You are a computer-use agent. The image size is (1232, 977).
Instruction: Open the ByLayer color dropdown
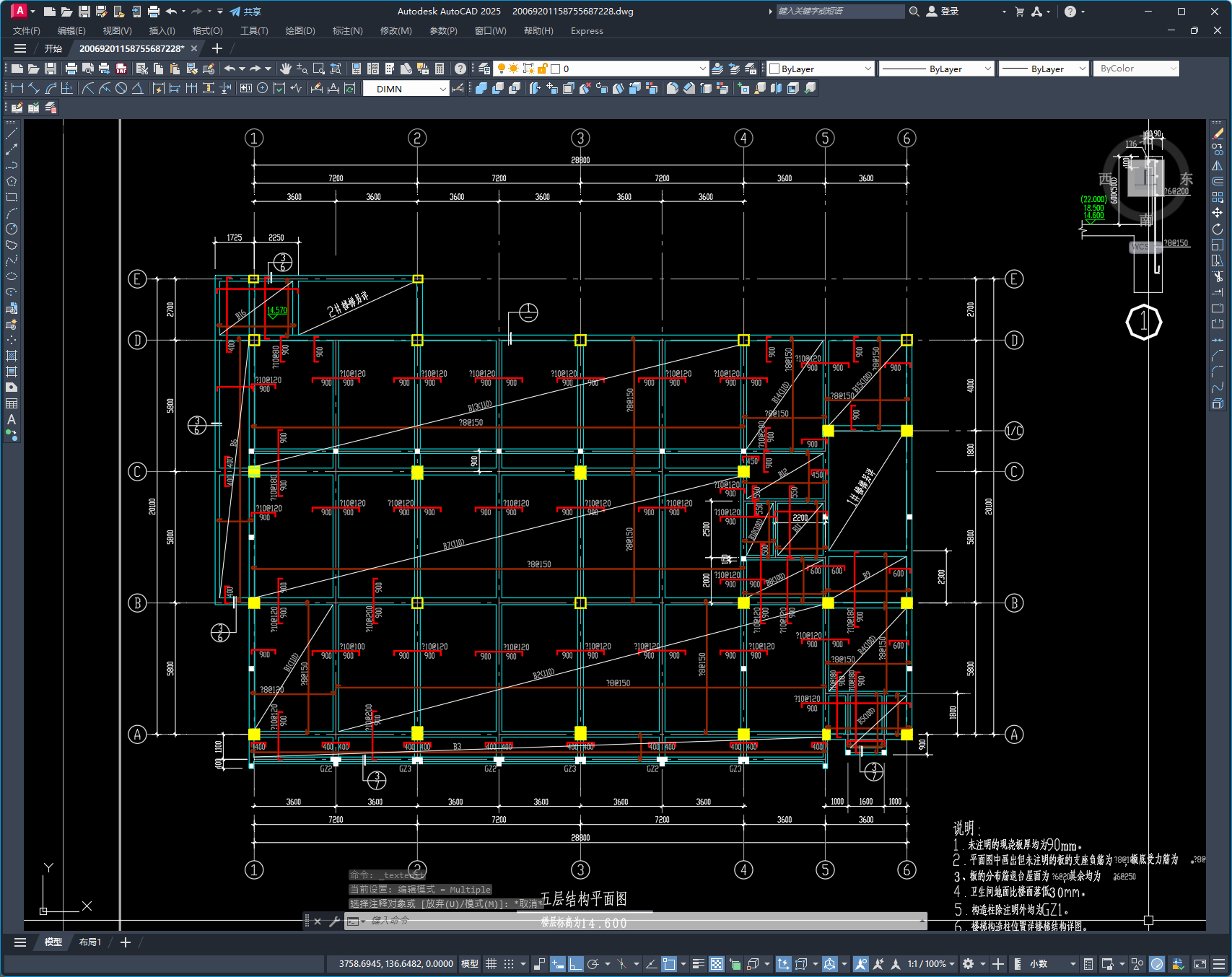tap(821, 69)
